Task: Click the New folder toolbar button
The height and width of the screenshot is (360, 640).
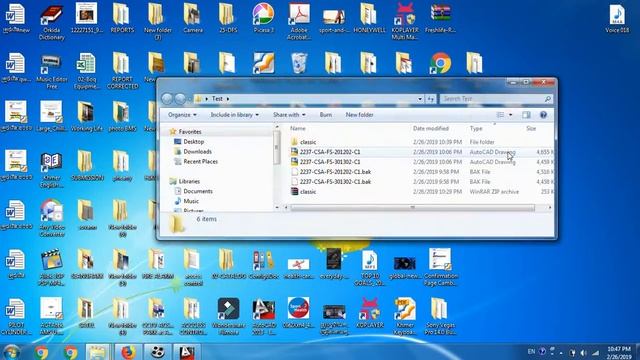Action: click(359, 115)
